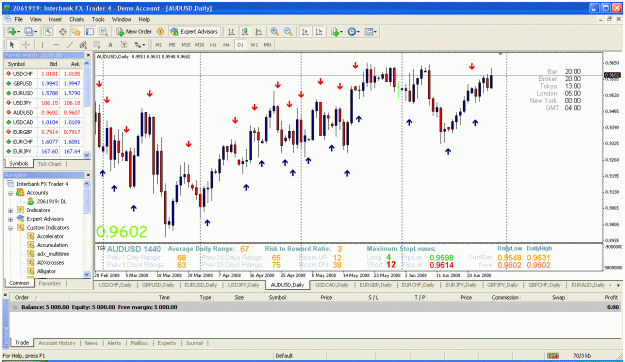The image size is (625, 362).
Task: Open the Templates dropdown
Action: coord(371,31)
